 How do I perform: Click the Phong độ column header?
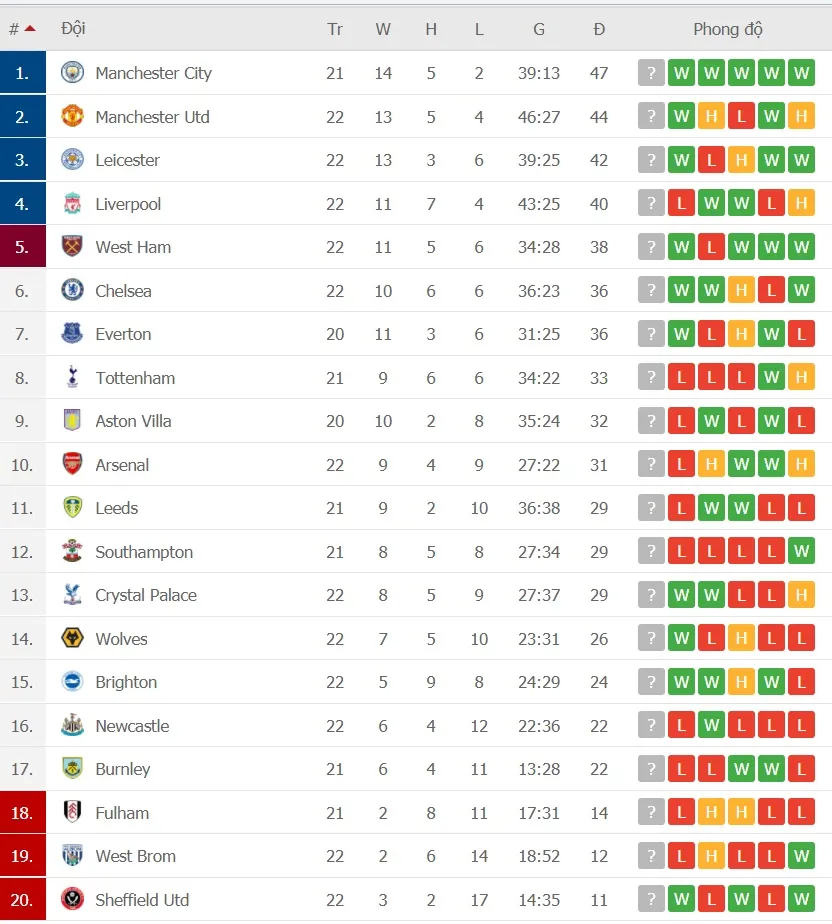728,29
